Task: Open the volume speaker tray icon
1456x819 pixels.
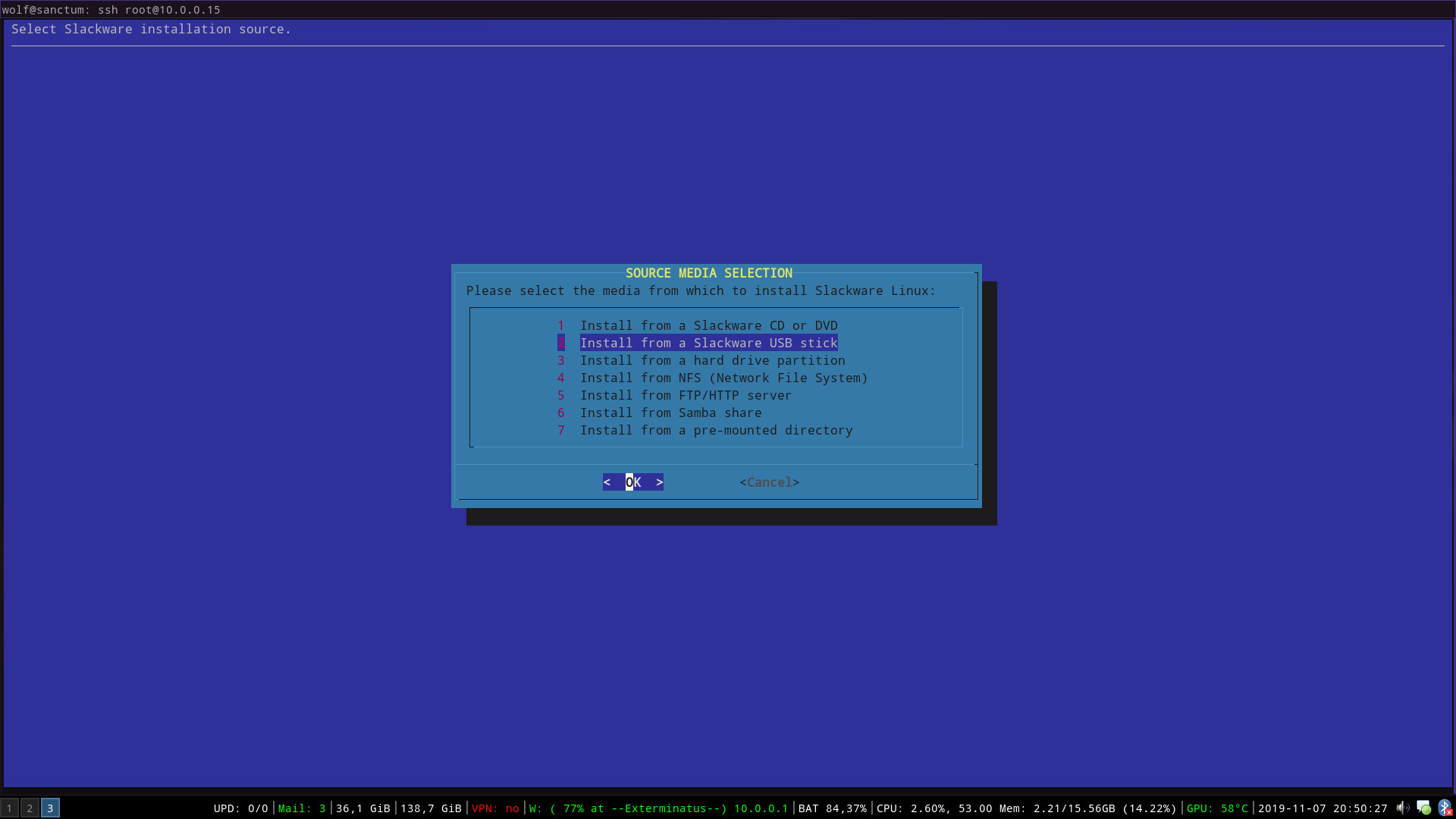Action: pos(1402,808)
